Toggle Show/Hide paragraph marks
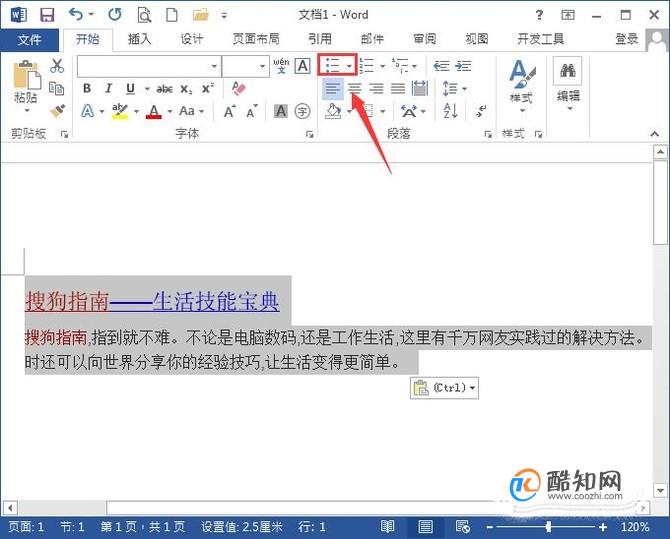Screen dimensions: 670x539 481,111
